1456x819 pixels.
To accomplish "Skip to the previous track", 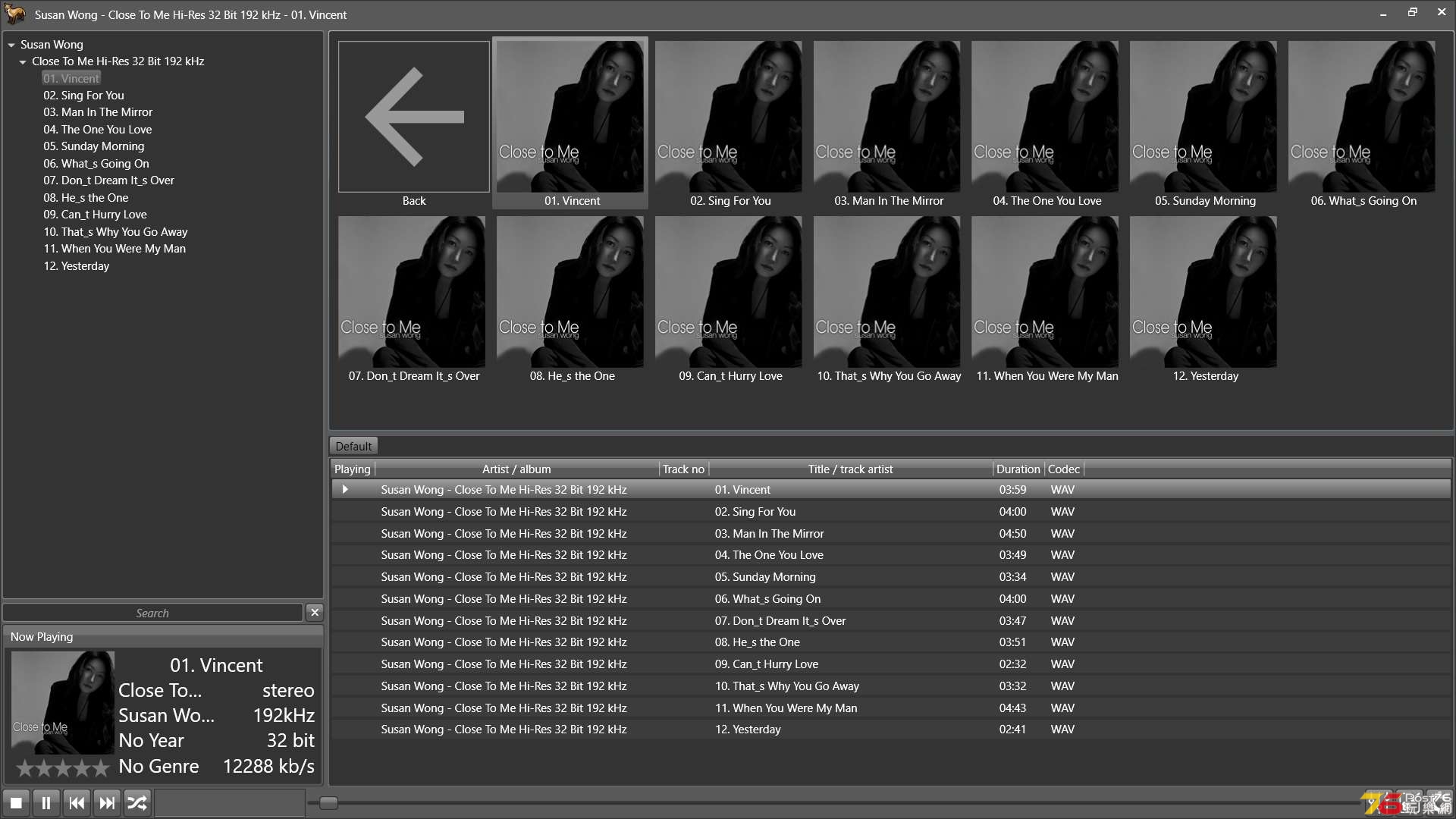I will click(77, 802).
